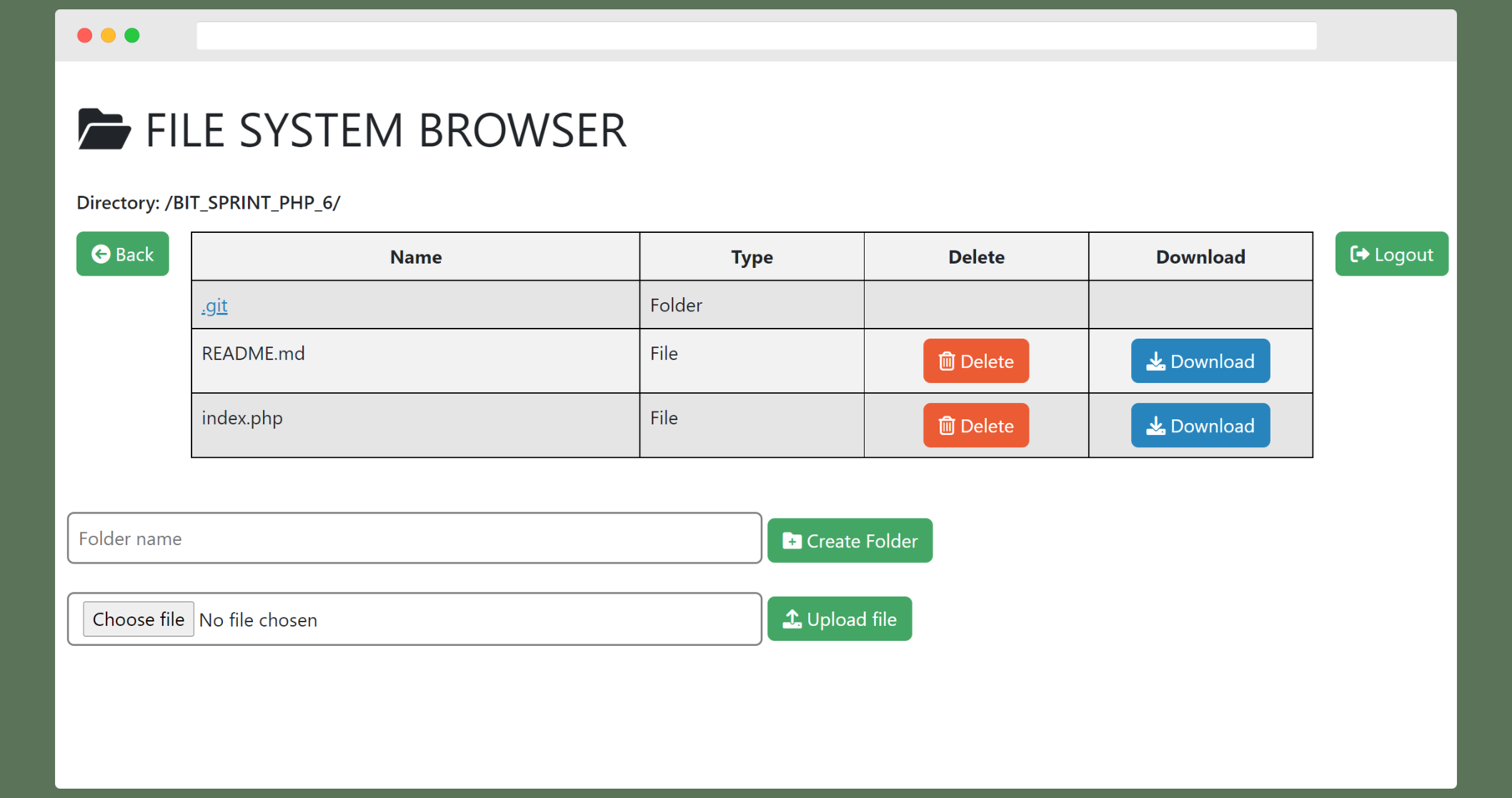The height and width of the screenshot is (798, 1512).
Task: Click the open folder icon beside the title
Action: [x=104, y=129]
